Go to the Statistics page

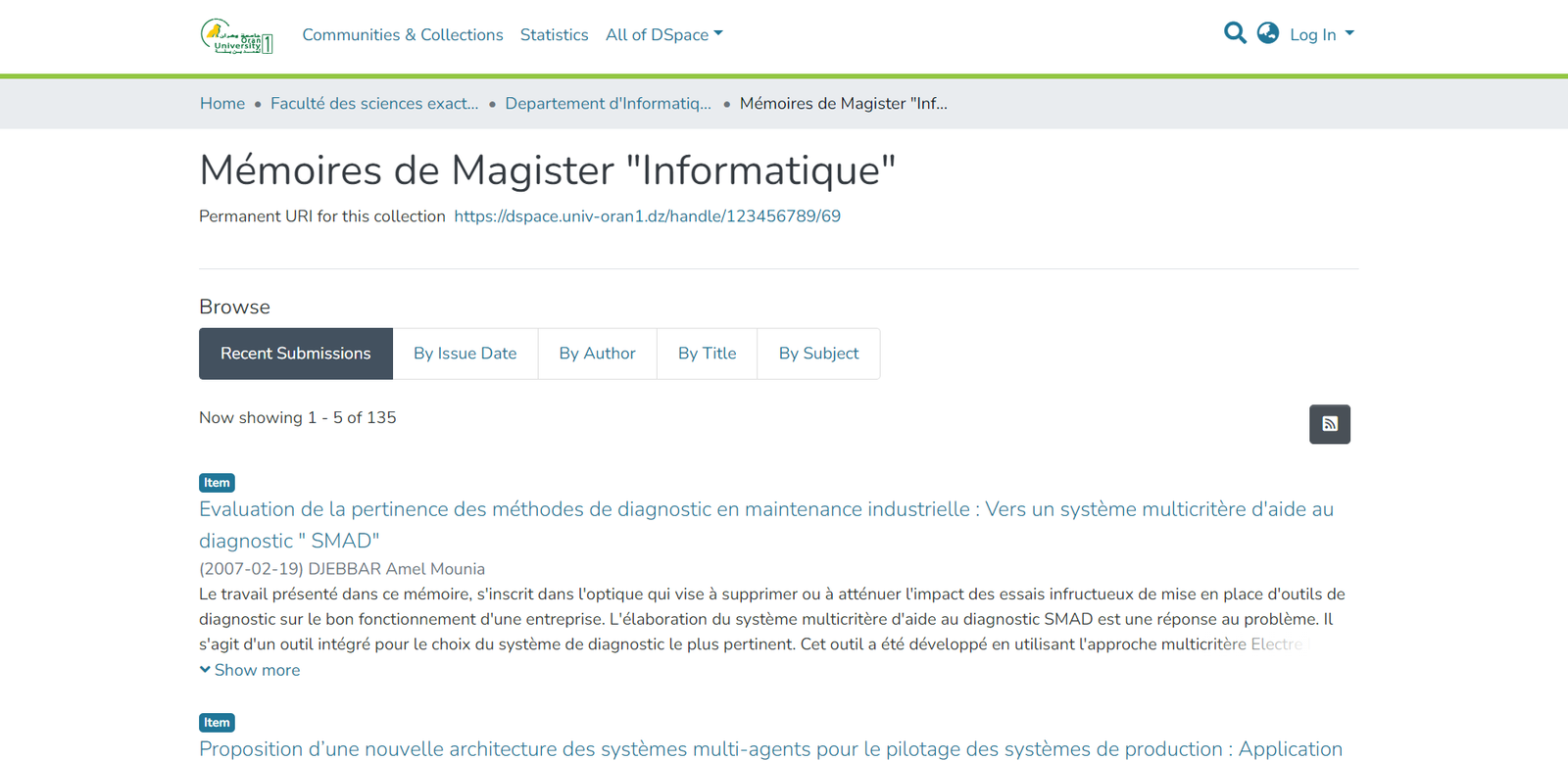coord(554,34)
